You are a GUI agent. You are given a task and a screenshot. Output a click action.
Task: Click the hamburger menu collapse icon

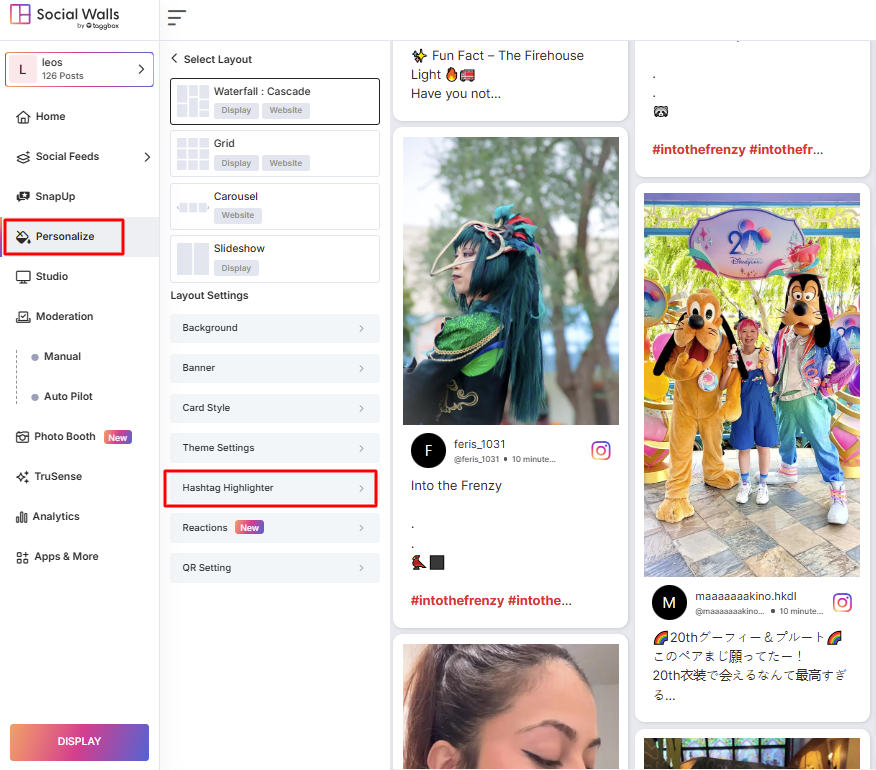point(177,18)
